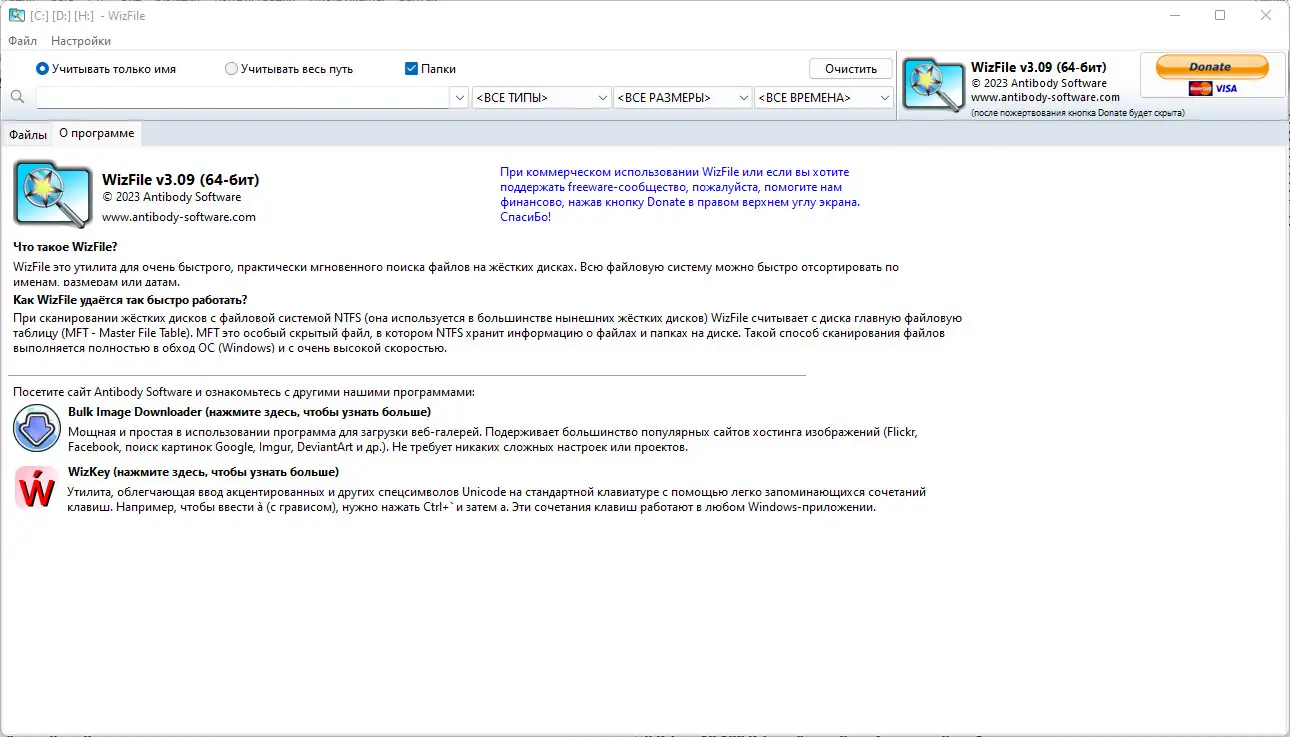This screenshot has height=737, width=1290.
Task: Click the search magnifier icon
Action: pos(17,97)
